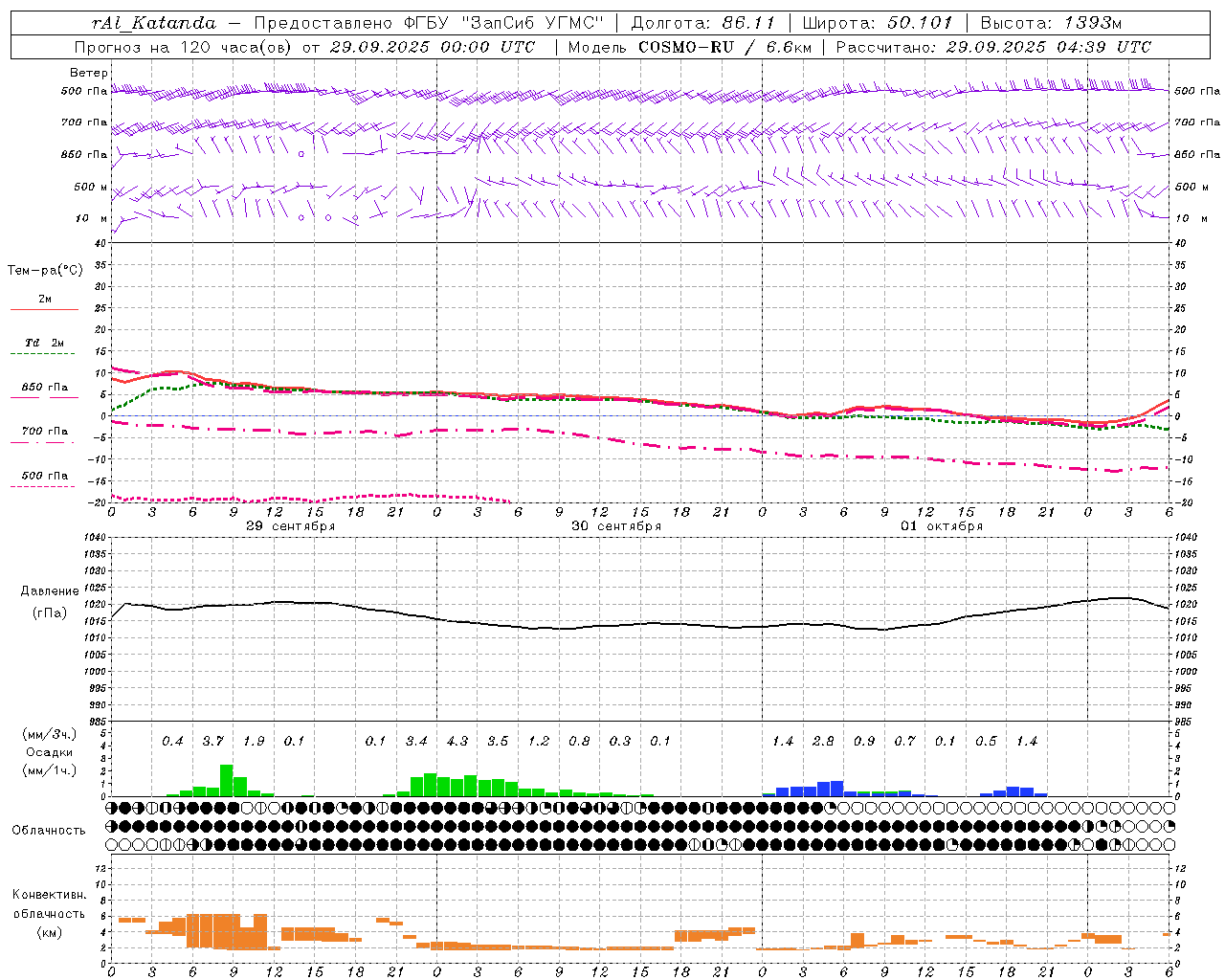Viewport: 1225px width, 980px height.
Task: Select the provider text ФГБУ "ЗапСиб УГМС"
Action: (x=501, y=23)
